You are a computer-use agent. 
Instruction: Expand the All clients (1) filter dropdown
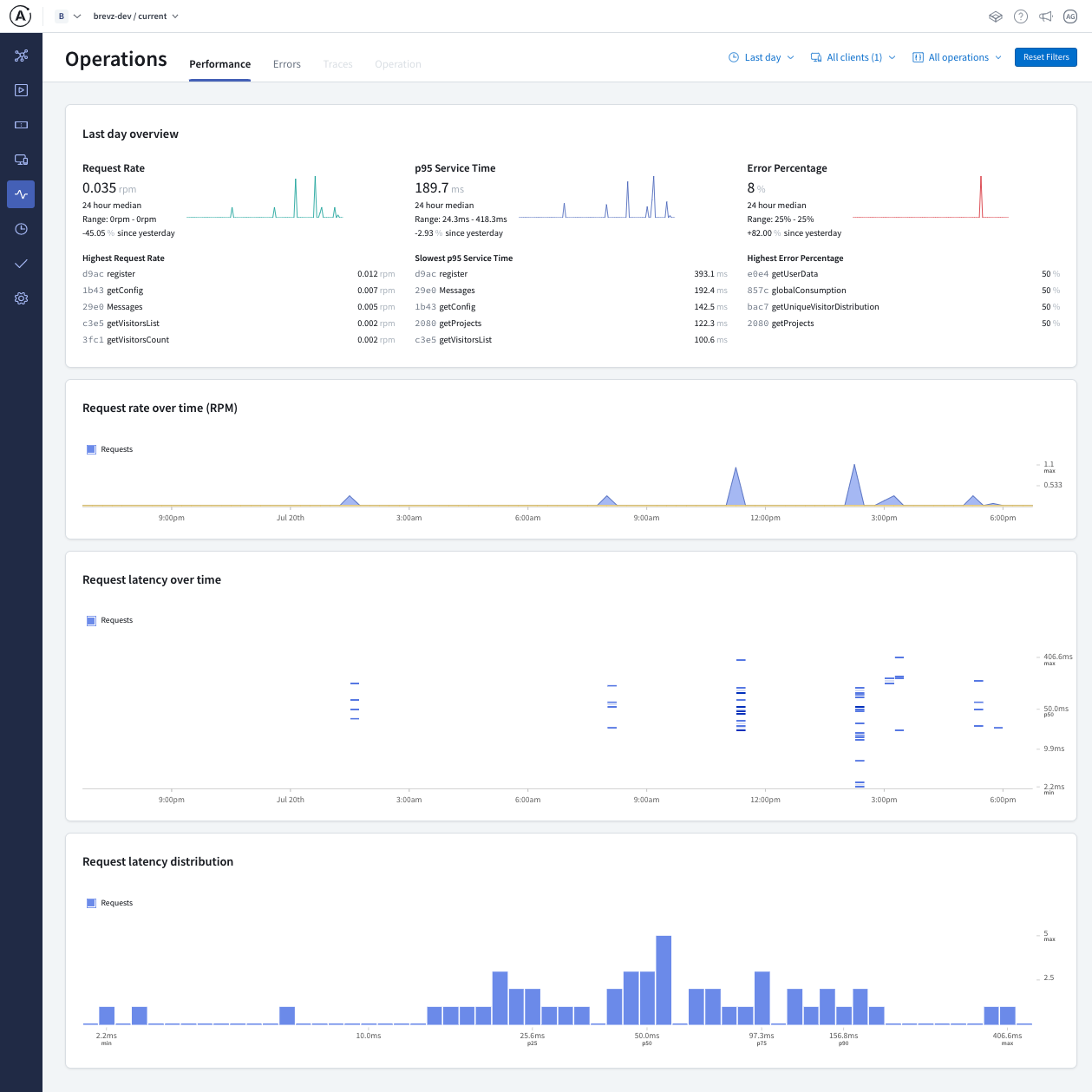point(853,57)
